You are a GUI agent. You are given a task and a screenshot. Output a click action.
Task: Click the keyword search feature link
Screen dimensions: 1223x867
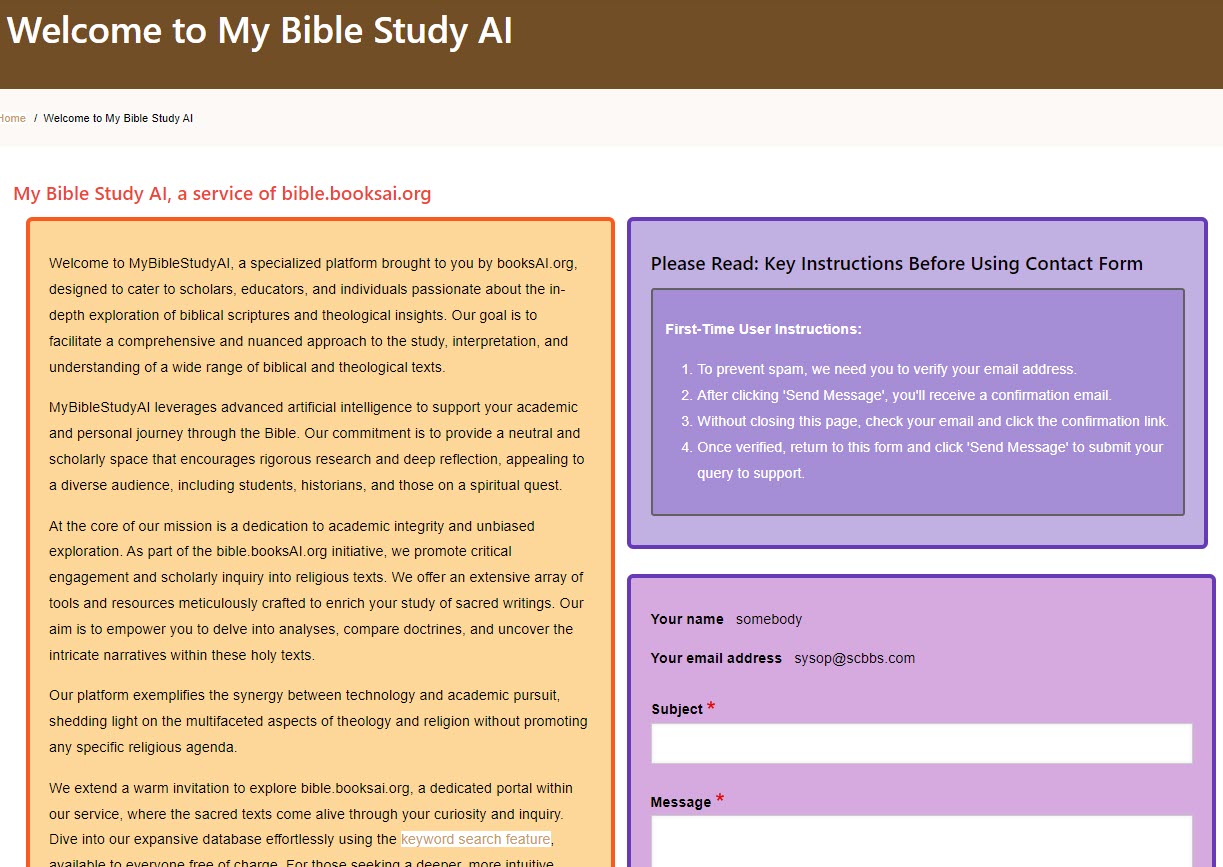476,839
